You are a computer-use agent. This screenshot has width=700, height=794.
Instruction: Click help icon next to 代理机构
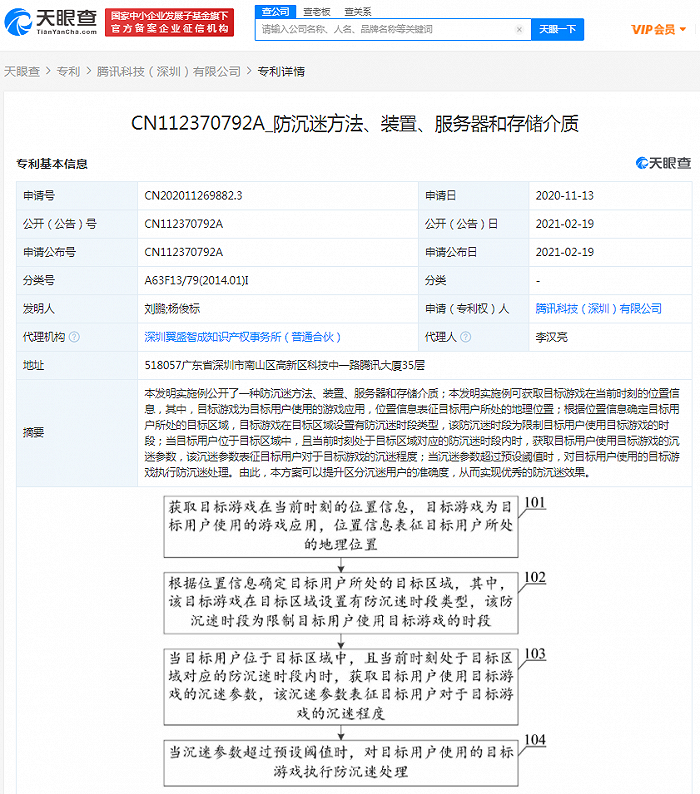pos(74,337)
